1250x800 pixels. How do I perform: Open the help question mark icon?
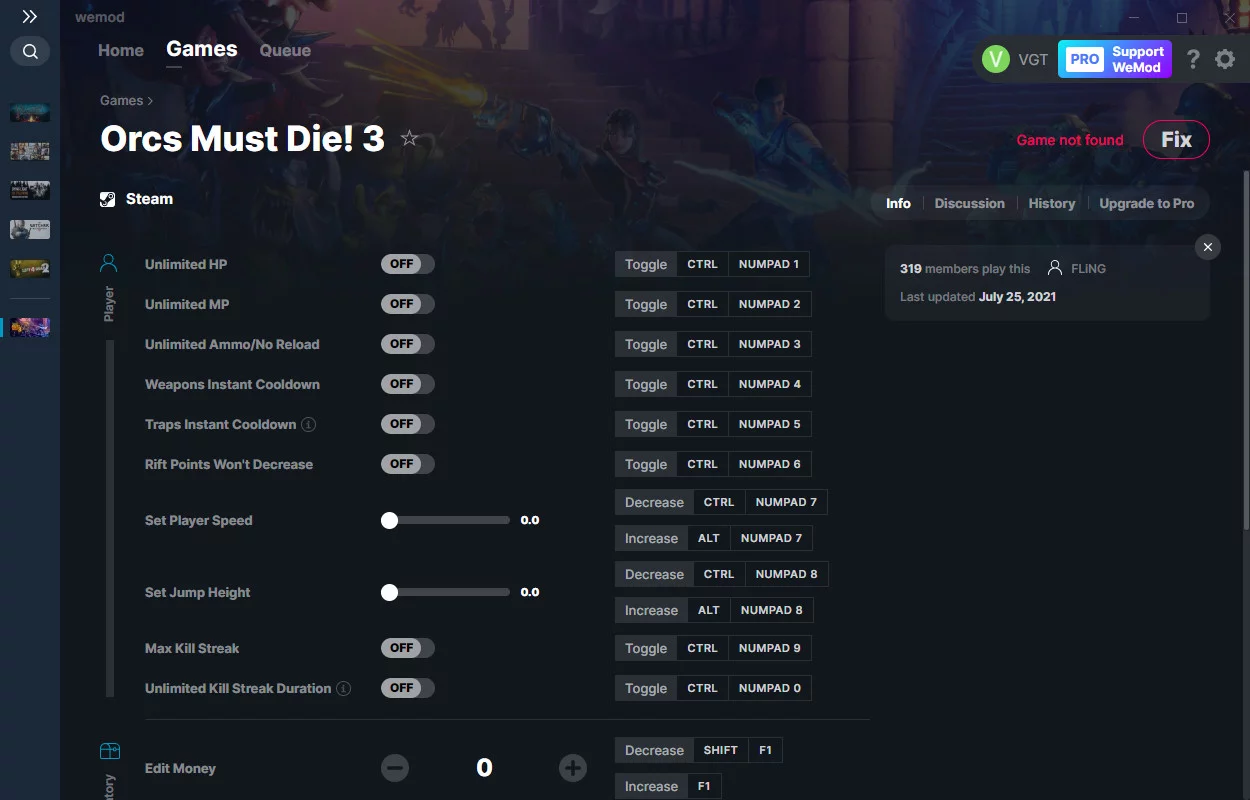pos(1193,59)
